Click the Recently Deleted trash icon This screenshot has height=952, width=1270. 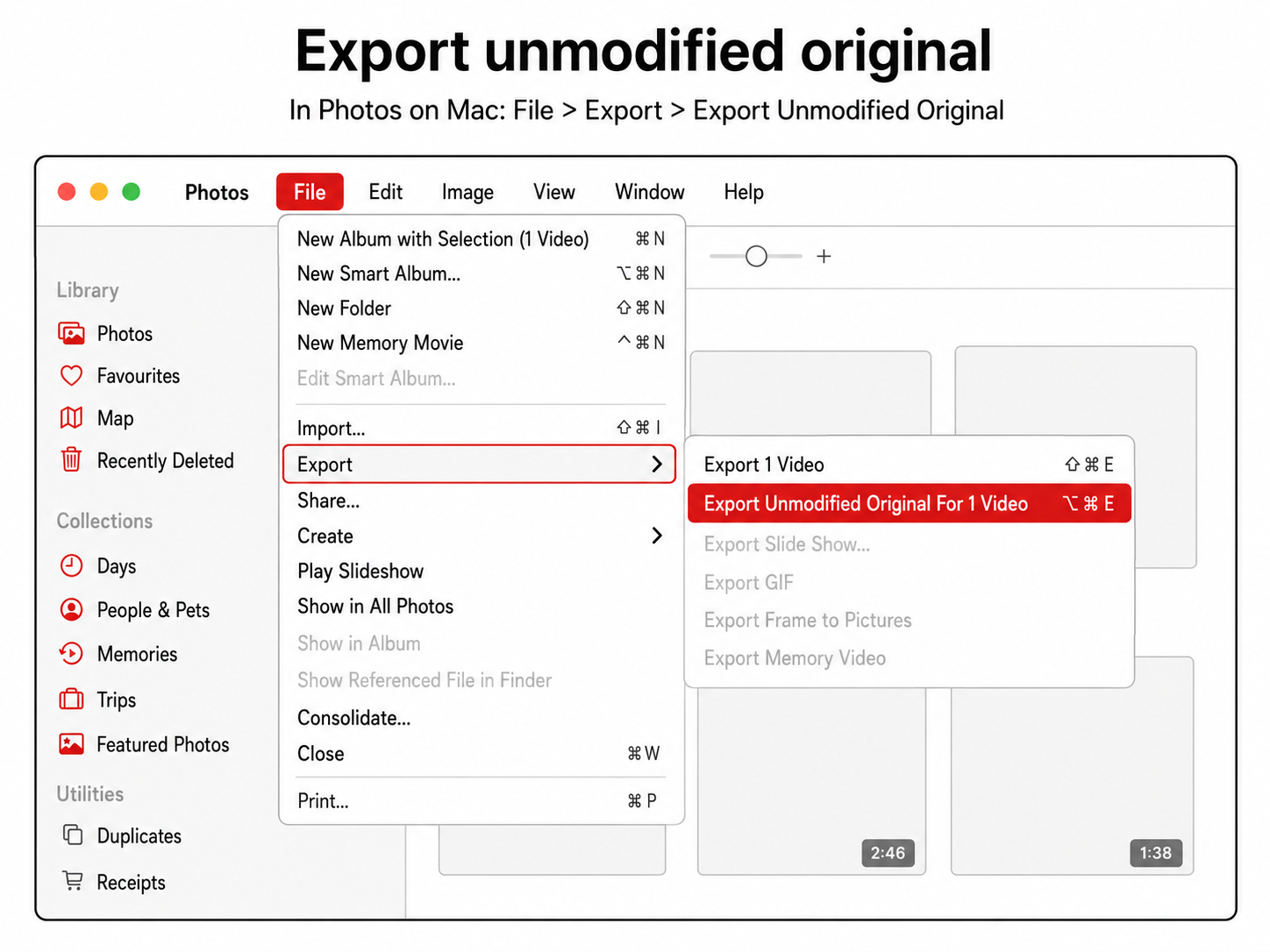coord(71,459)
